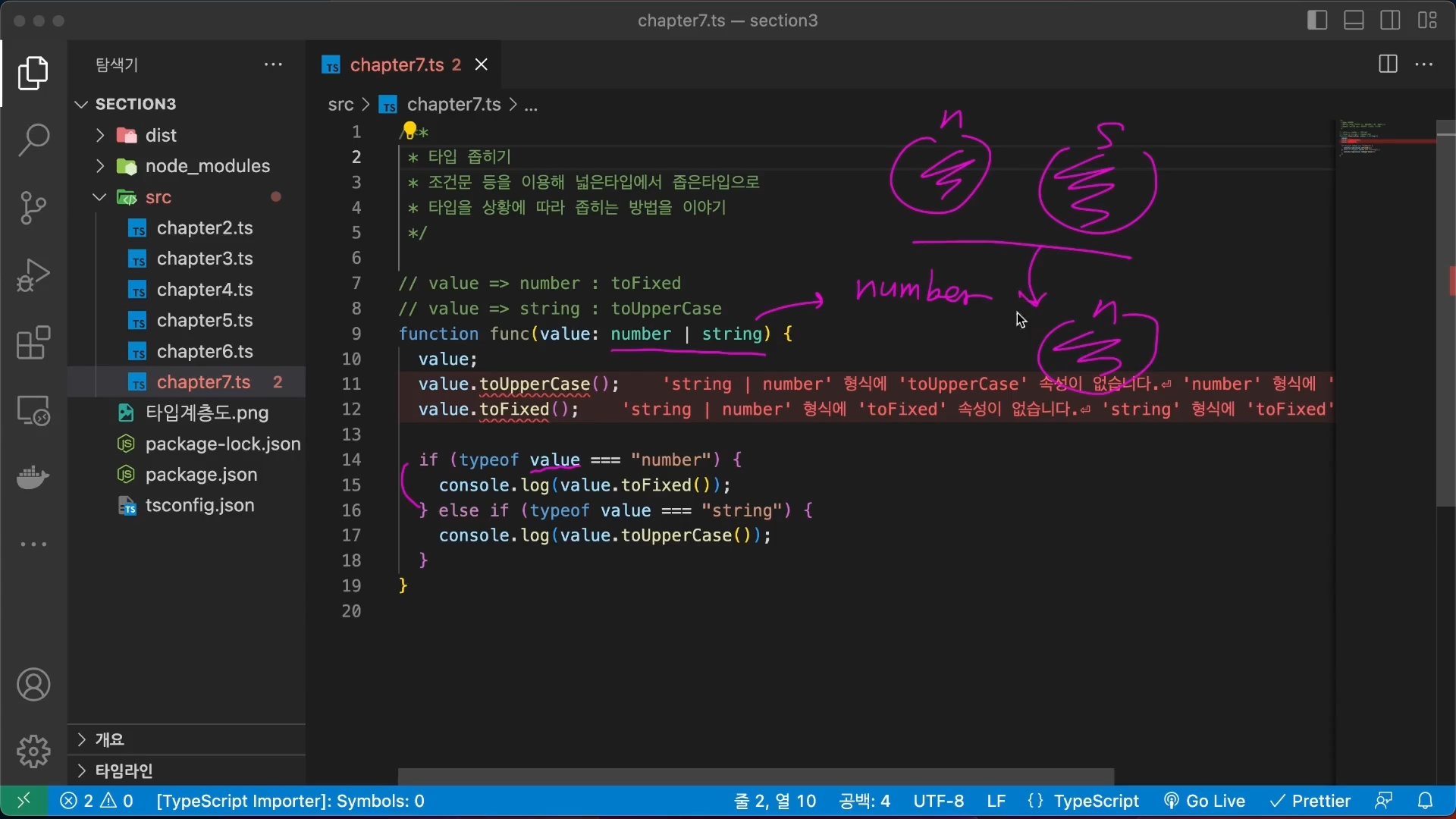This screenshot has height=819, width=1456.
Task: Open the Extensions view
Action: click(33, 343)
